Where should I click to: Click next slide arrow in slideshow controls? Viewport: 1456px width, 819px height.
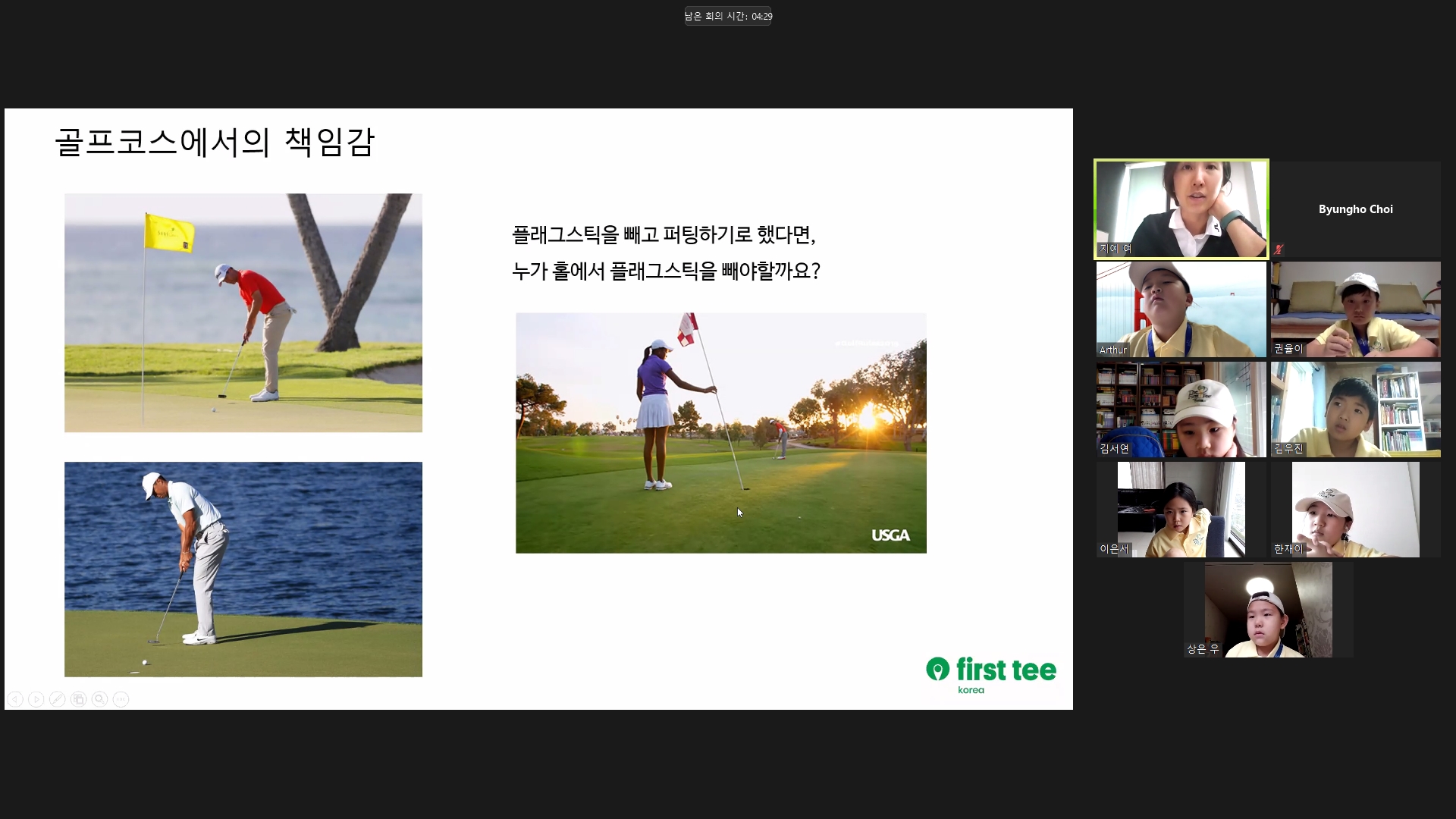coord(36,699)
